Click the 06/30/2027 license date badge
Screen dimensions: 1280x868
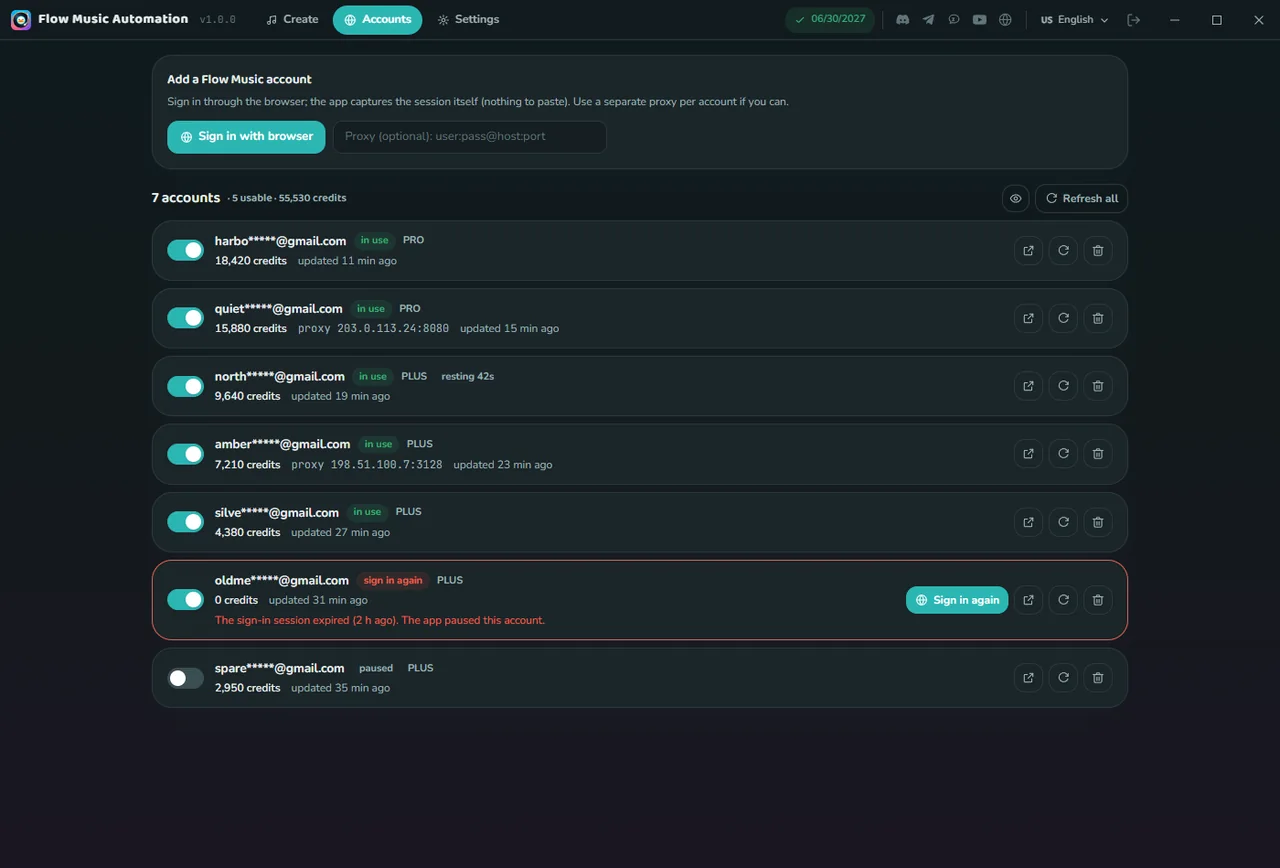click(830, 20)
